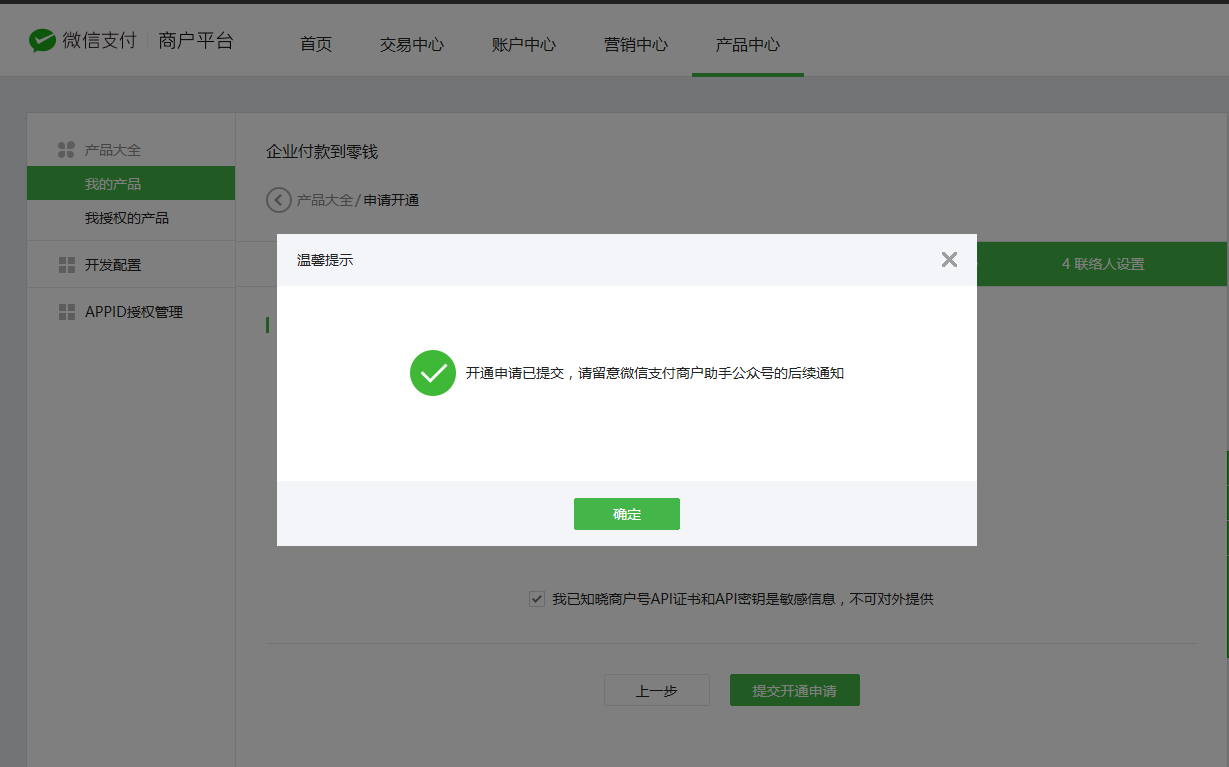Click the back arrow circle icon
Viewport: 1229px width, 767px height.
click(x=279, y=200)
